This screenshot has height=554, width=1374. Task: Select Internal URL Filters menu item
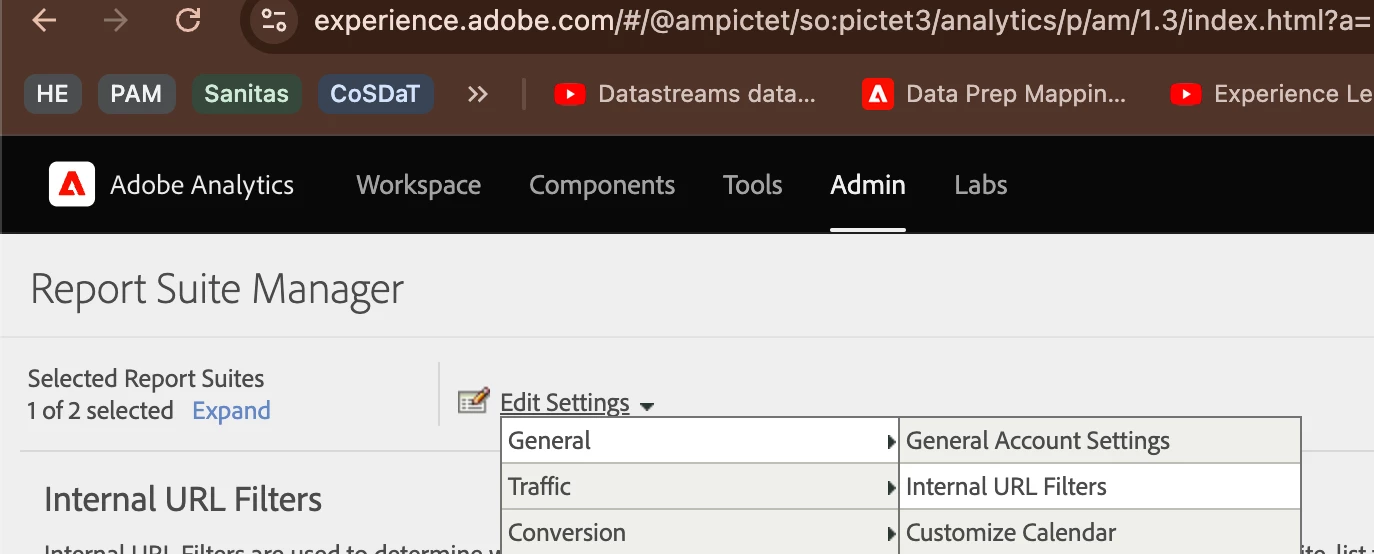click(x=1006, y=487)
